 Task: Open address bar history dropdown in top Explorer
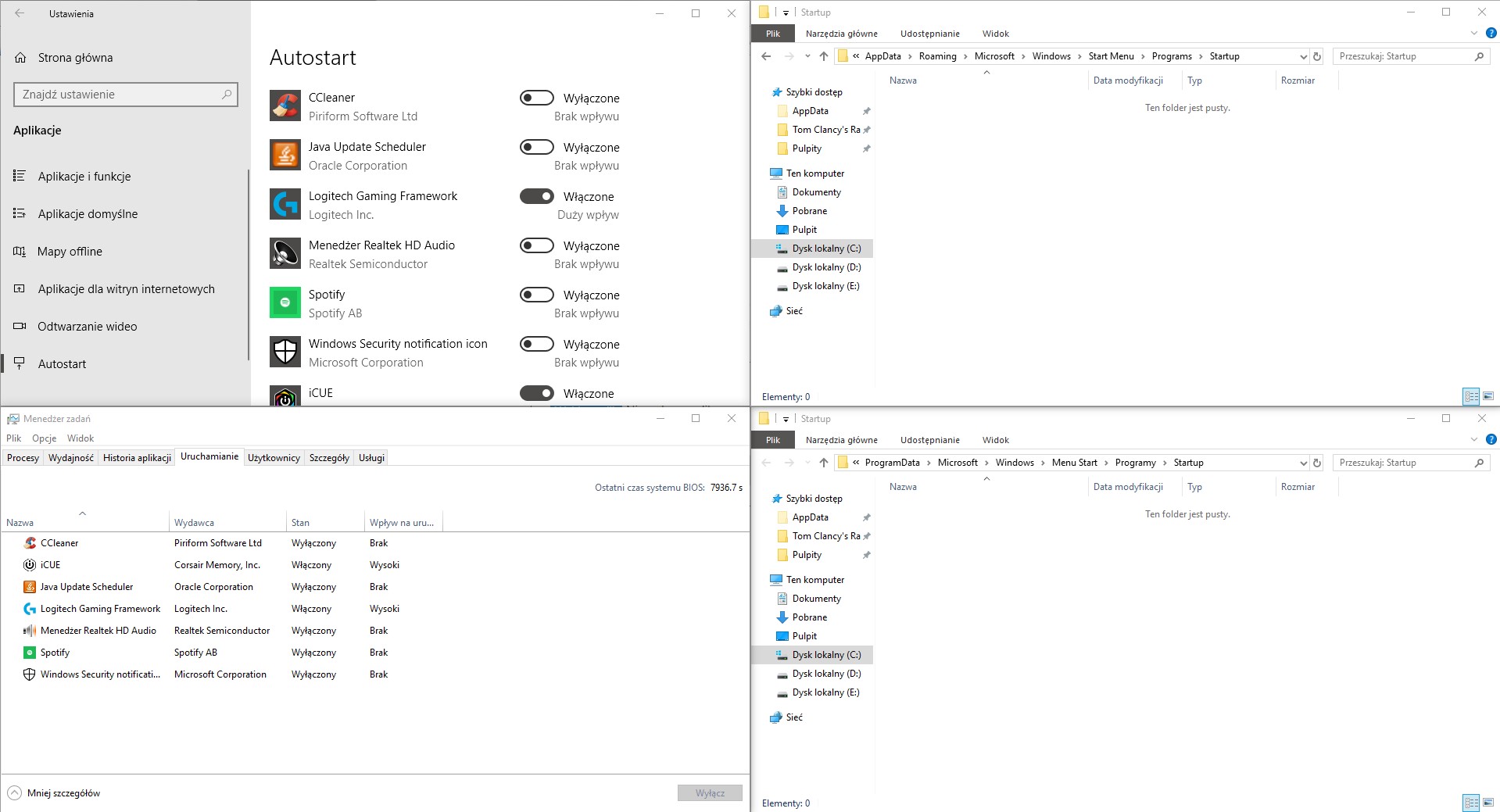pyautogui.click(x=1303, y=56)
